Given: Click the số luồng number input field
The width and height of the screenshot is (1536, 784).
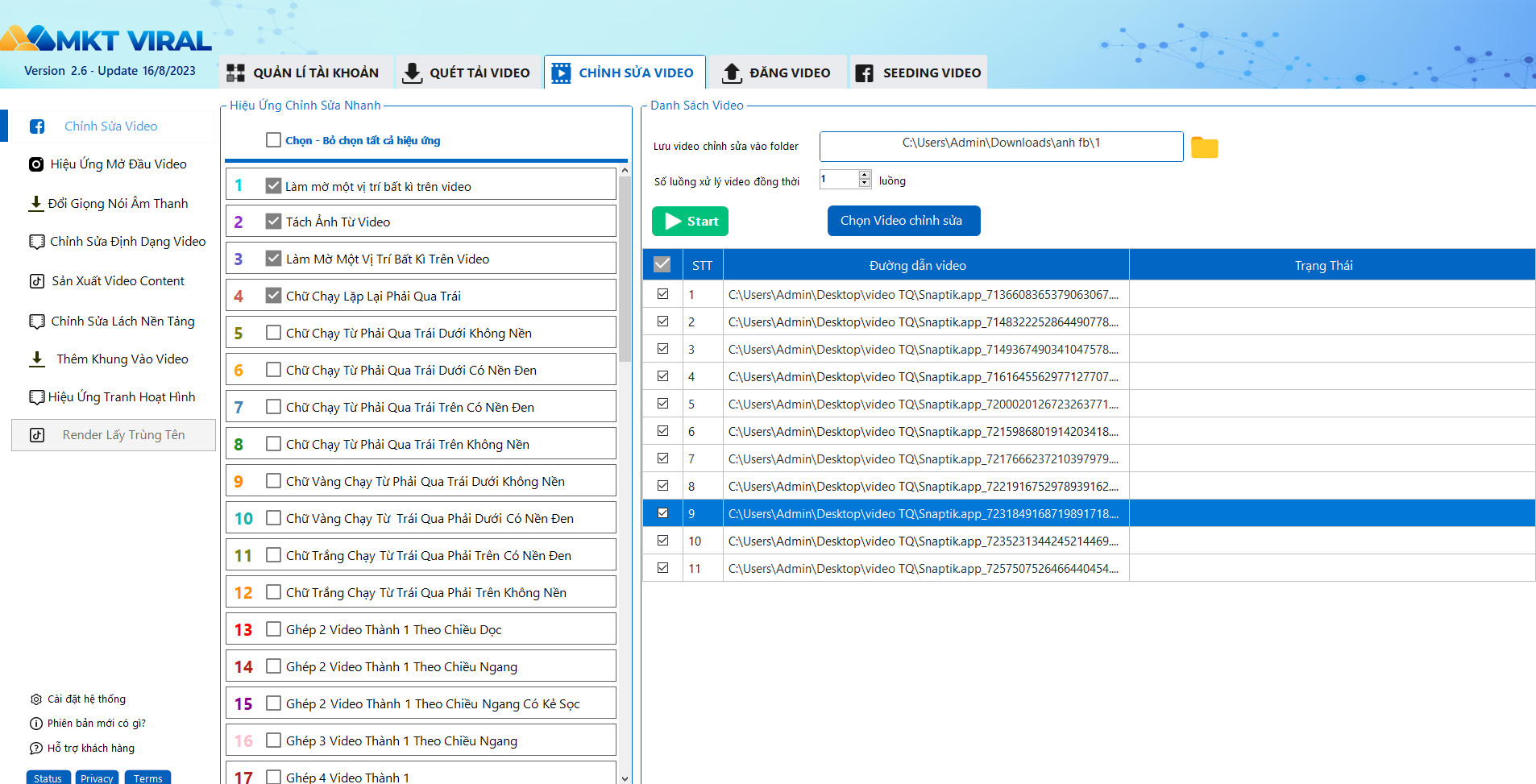Looking at the screenshot, I should (x=839, y=179).
